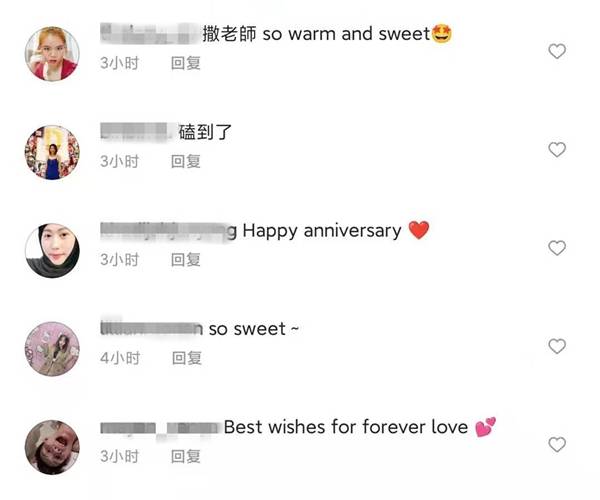View profile photo beside "Happy anniversary" comment

tap(52, 251)
